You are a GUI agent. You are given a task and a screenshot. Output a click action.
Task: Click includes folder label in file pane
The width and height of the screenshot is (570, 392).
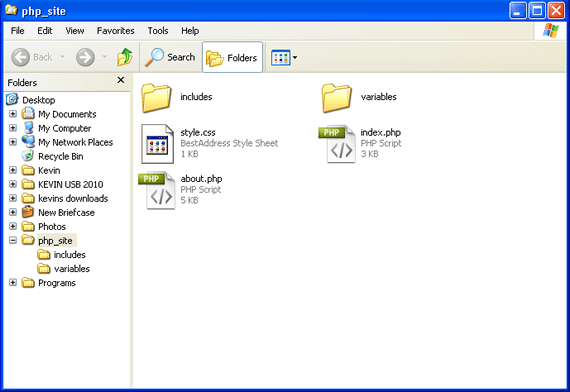(196, 97)
